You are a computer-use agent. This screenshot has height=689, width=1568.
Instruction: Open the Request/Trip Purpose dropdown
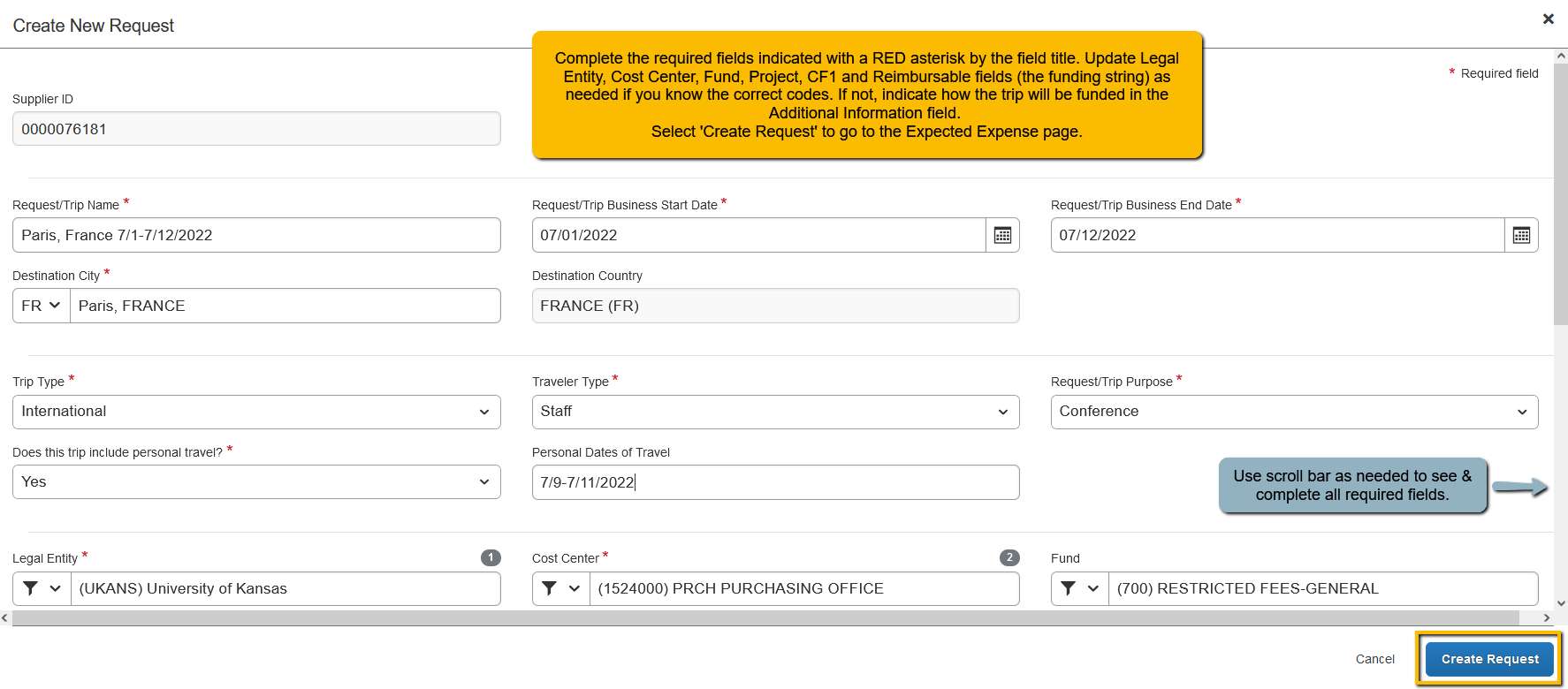1294,412
